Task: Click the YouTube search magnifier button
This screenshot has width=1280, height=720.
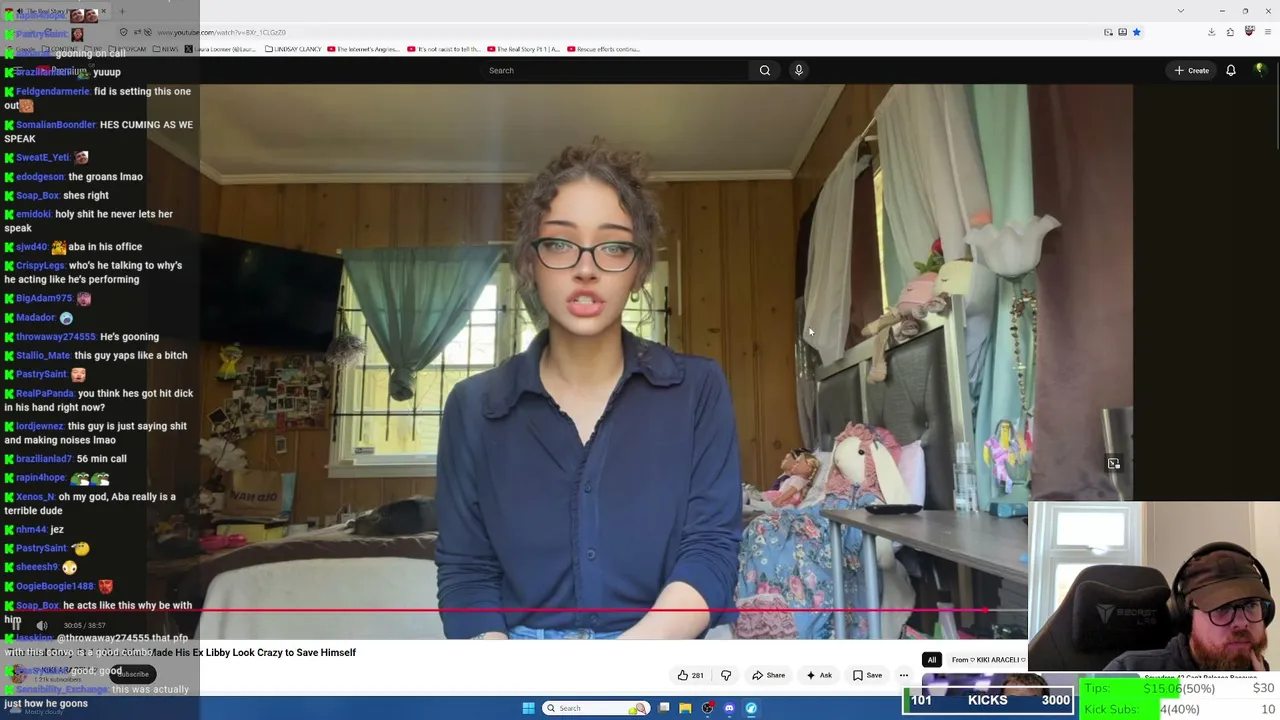Action: tap(765, 70)
